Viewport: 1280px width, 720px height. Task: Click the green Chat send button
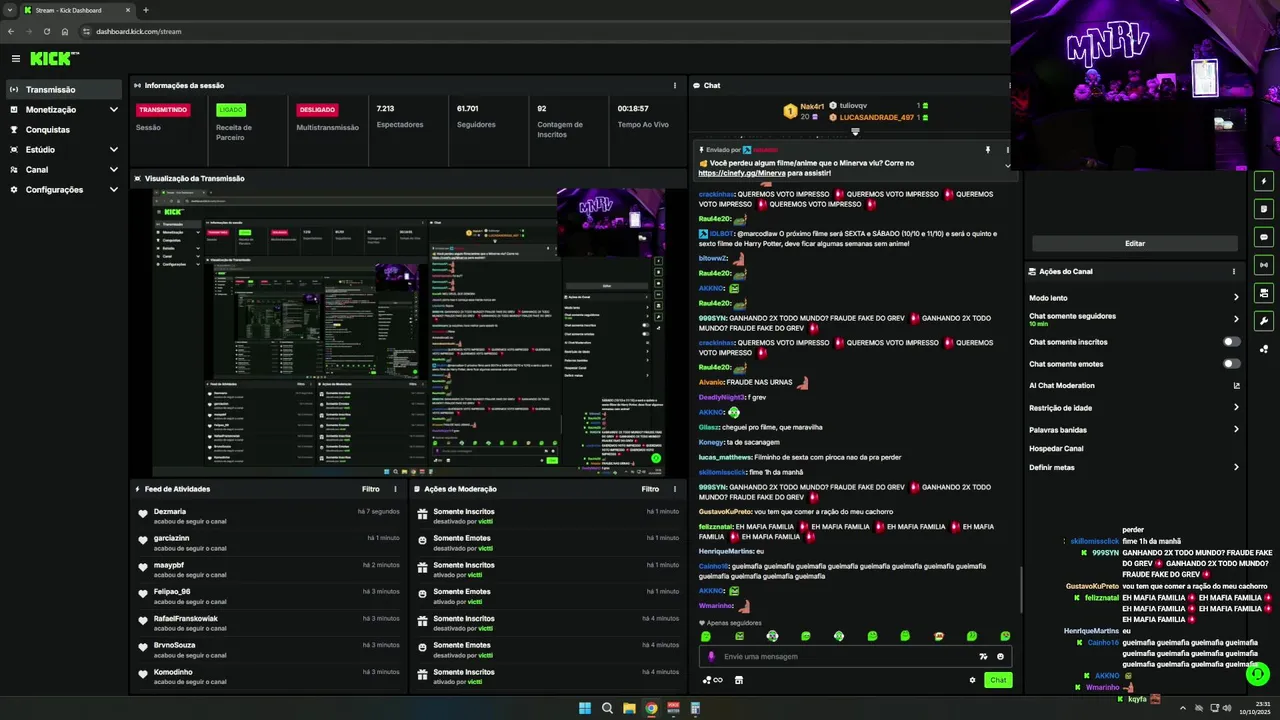tap(998, 680)
